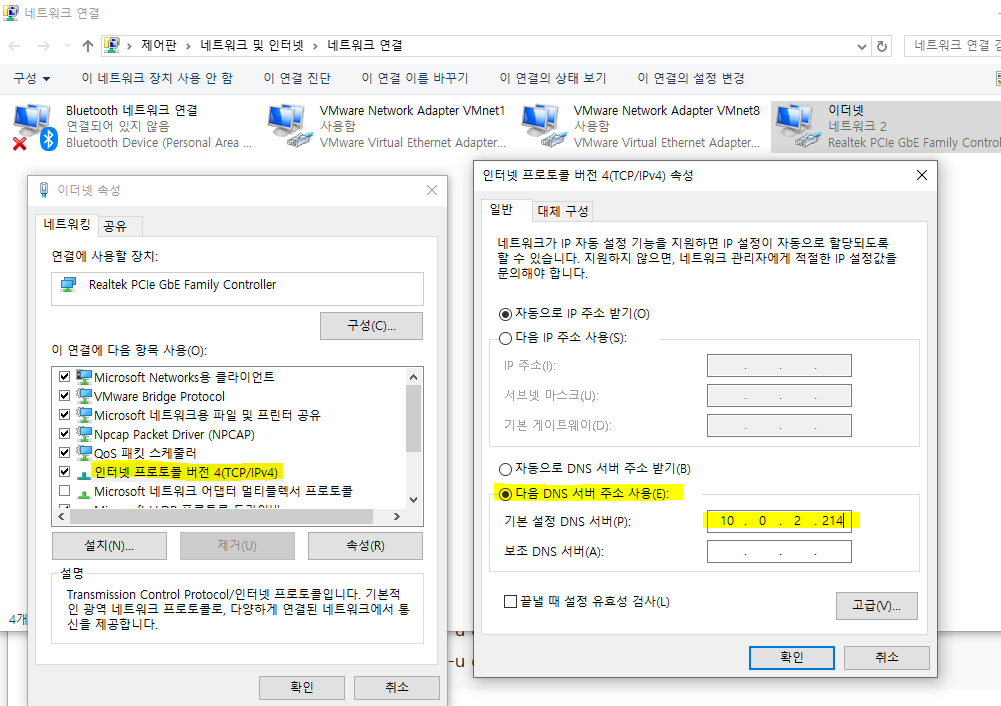The image size is (1001, 706).
Task: Click the VMware Bridge Protocol item icon
Action: click(84, 396)
